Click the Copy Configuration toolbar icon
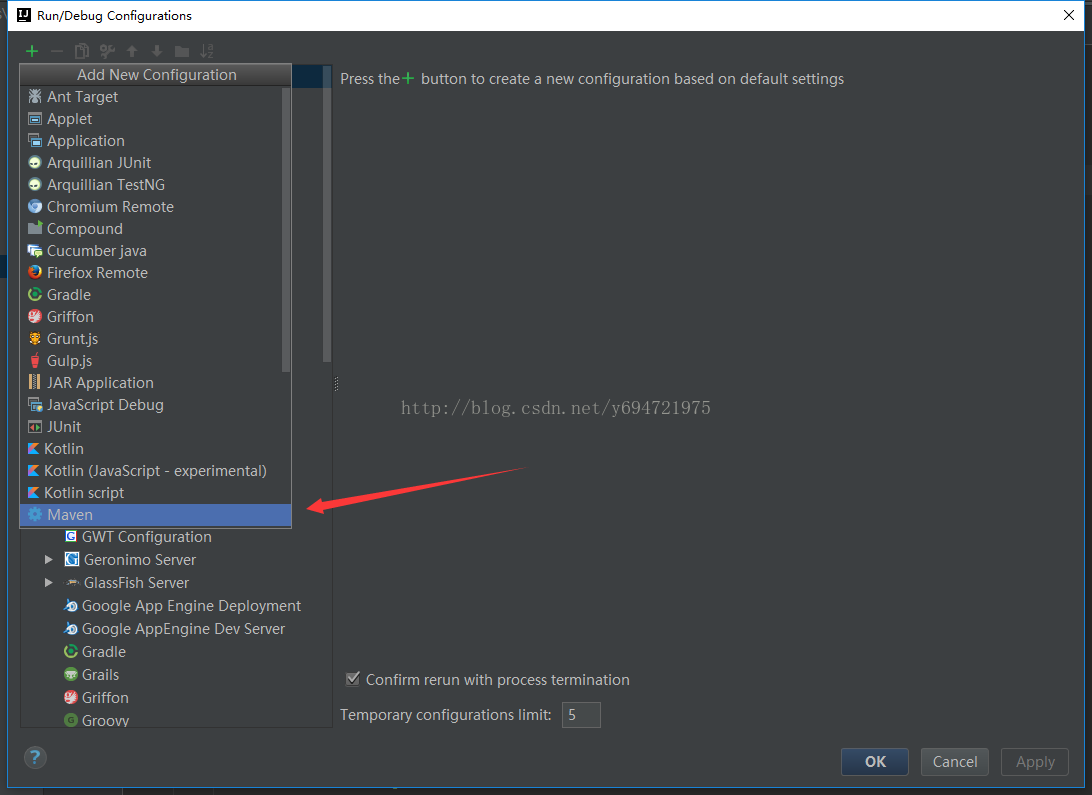The height and width of the screenshot is (795, 1092). 82,51
